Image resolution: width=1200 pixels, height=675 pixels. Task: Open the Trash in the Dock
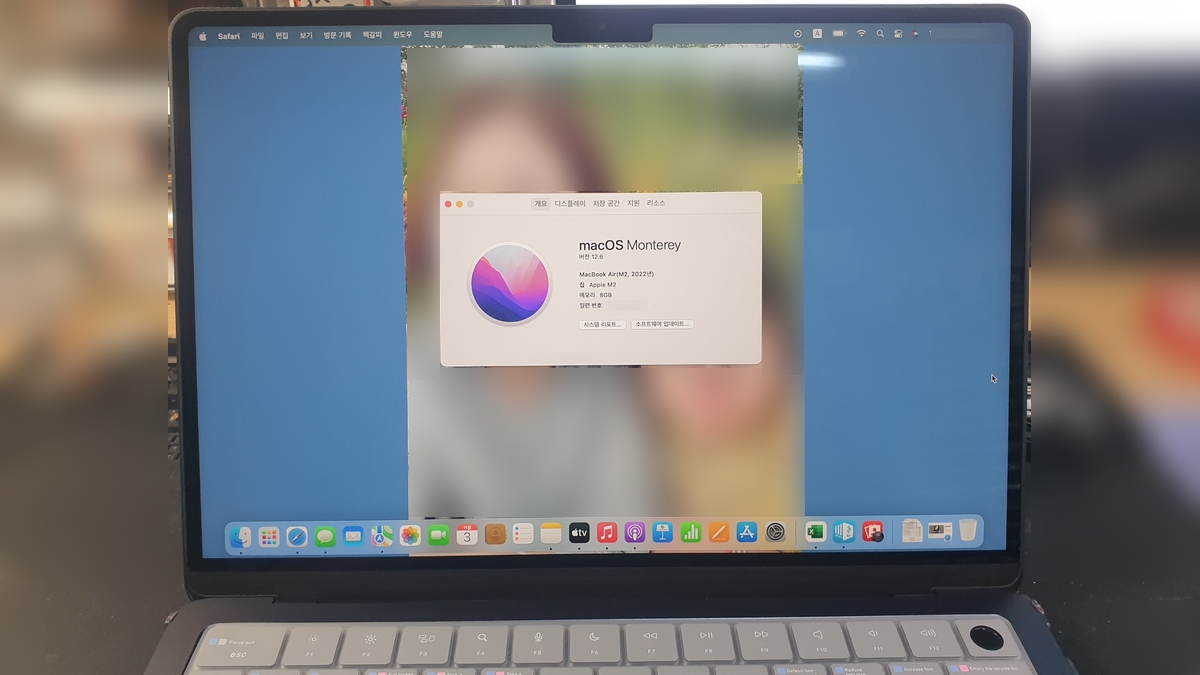click(x=968, y=530)
